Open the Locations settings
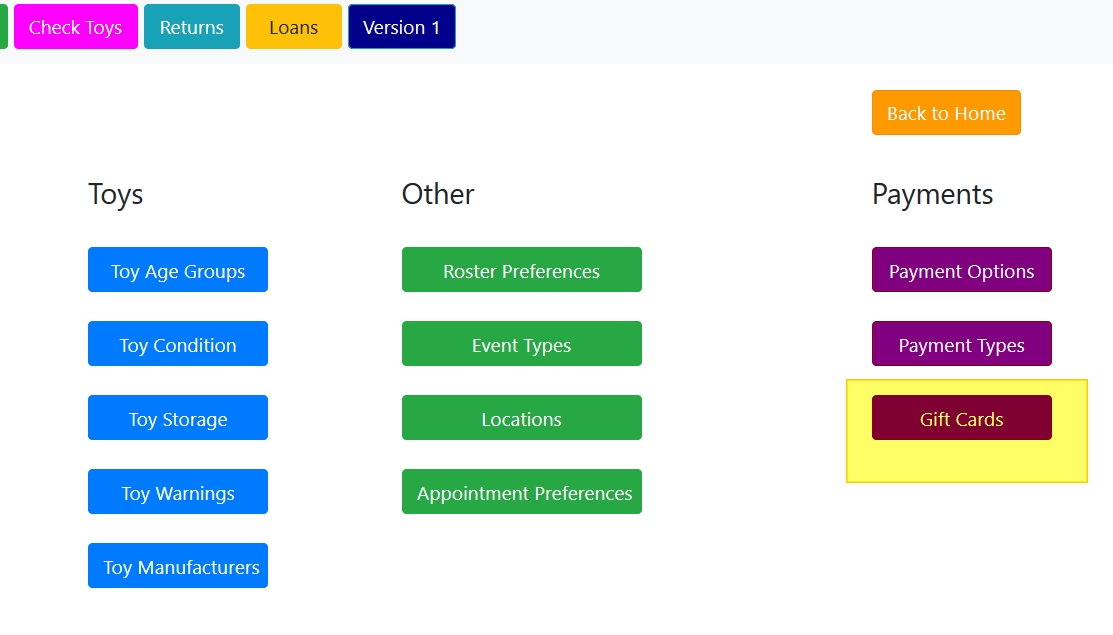 pyautogui.click(x=521, y=418)
